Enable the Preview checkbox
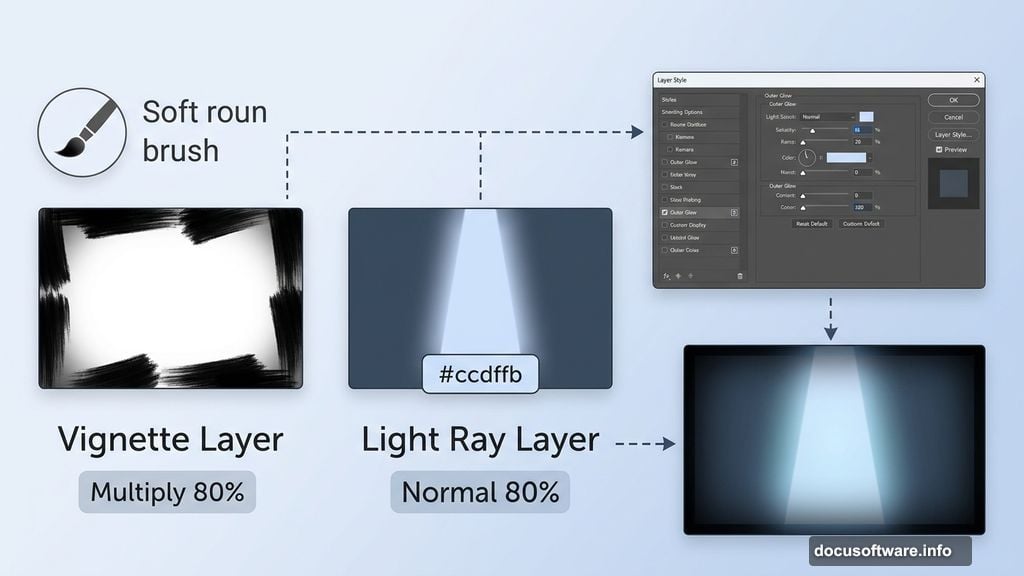 (940, 149)
